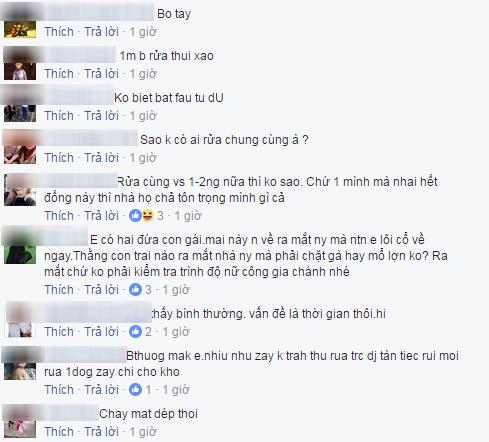Open avatar of 'Bo tay' commenter
The height and width of the screenshot is (442, 489).
20,21
